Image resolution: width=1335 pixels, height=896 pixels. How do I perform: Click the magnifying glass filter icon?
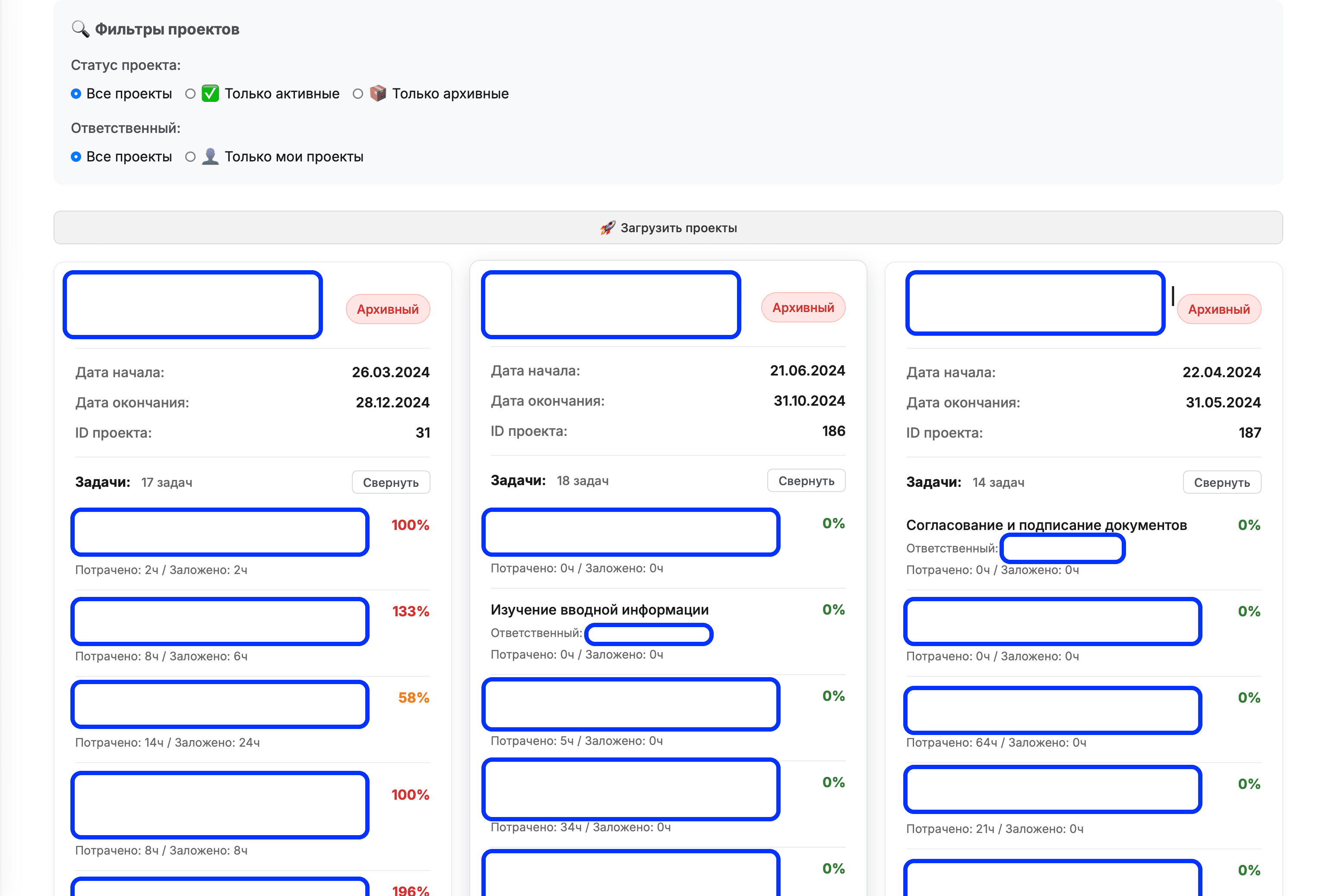[x=80, y=29]
